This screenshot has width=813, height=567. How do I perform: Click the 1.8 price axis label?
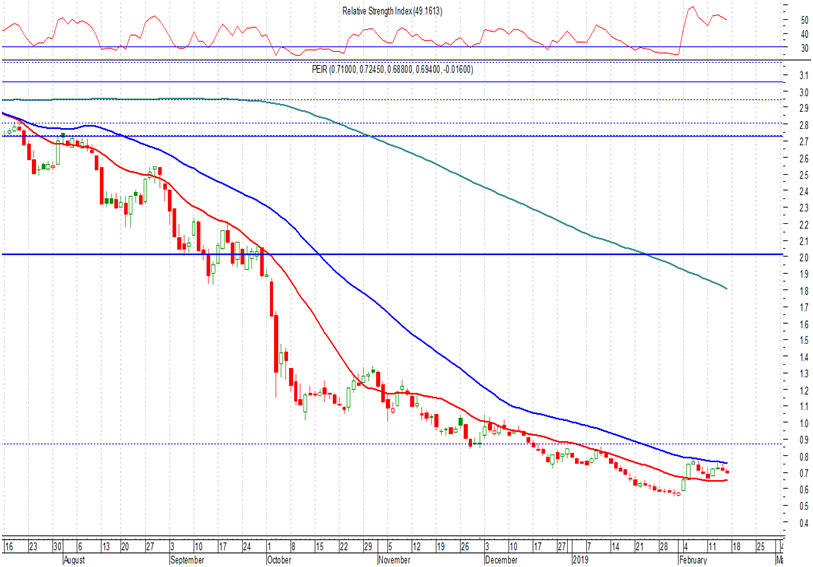(804, 291)
